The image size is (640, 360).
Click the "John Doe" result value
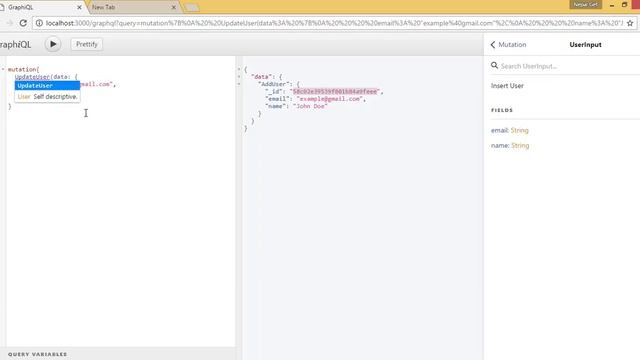(310, 106)
